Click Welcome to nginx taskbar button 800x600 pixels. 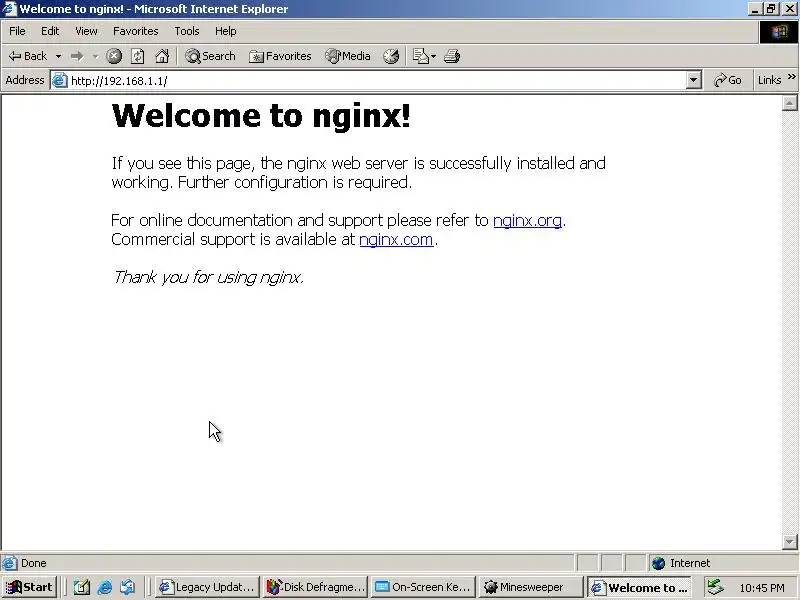(x=639, y=587)
